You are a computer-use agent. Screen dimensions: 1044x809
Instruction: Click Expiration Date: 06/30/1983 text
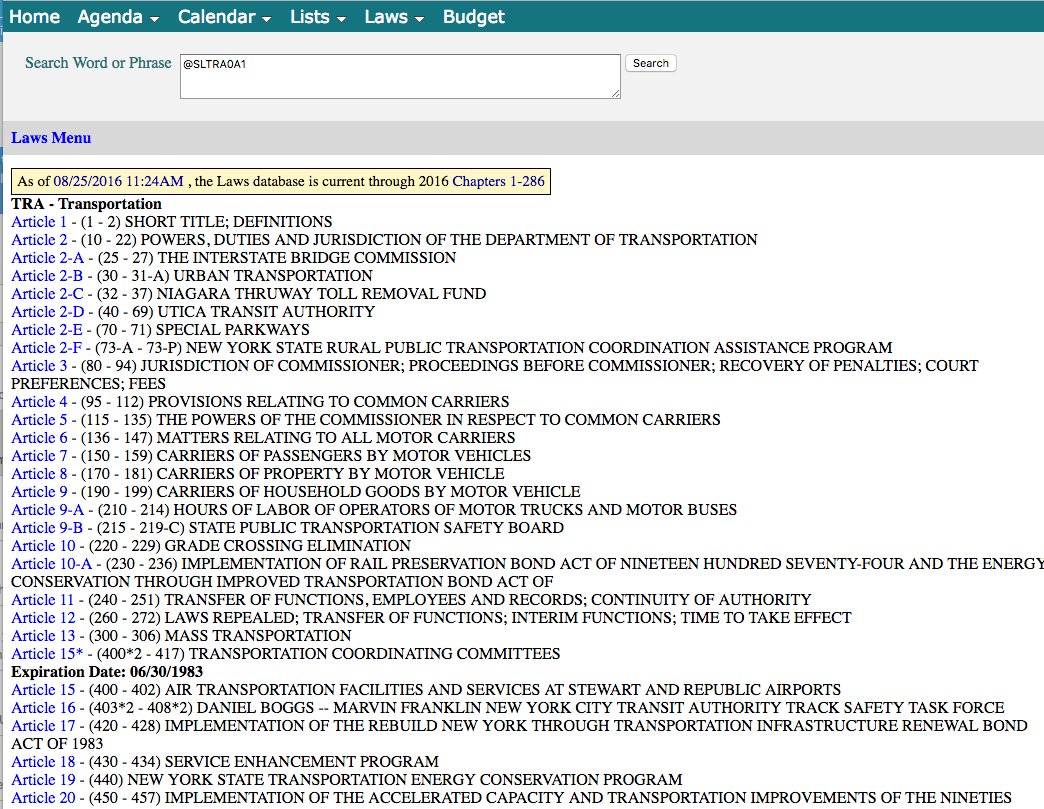tap(107, 671)
